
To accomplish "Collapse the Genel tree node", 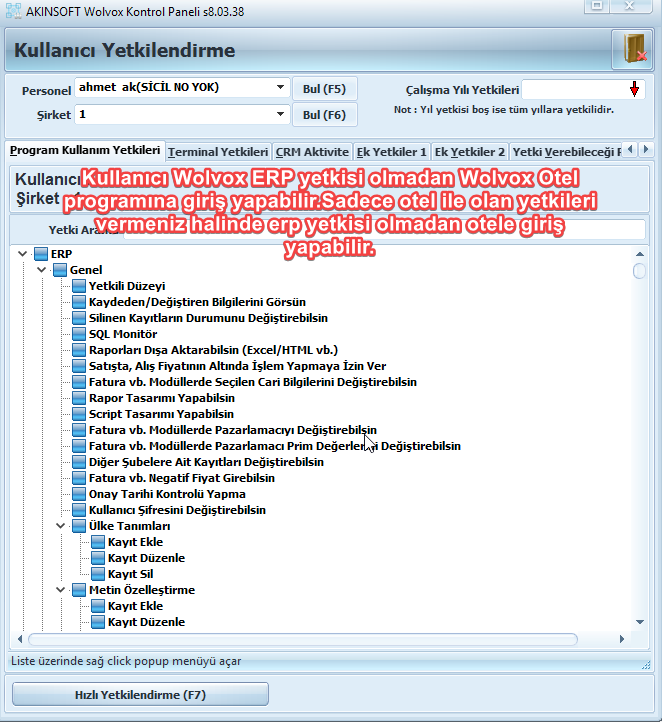I will click(x=41, y=270).
